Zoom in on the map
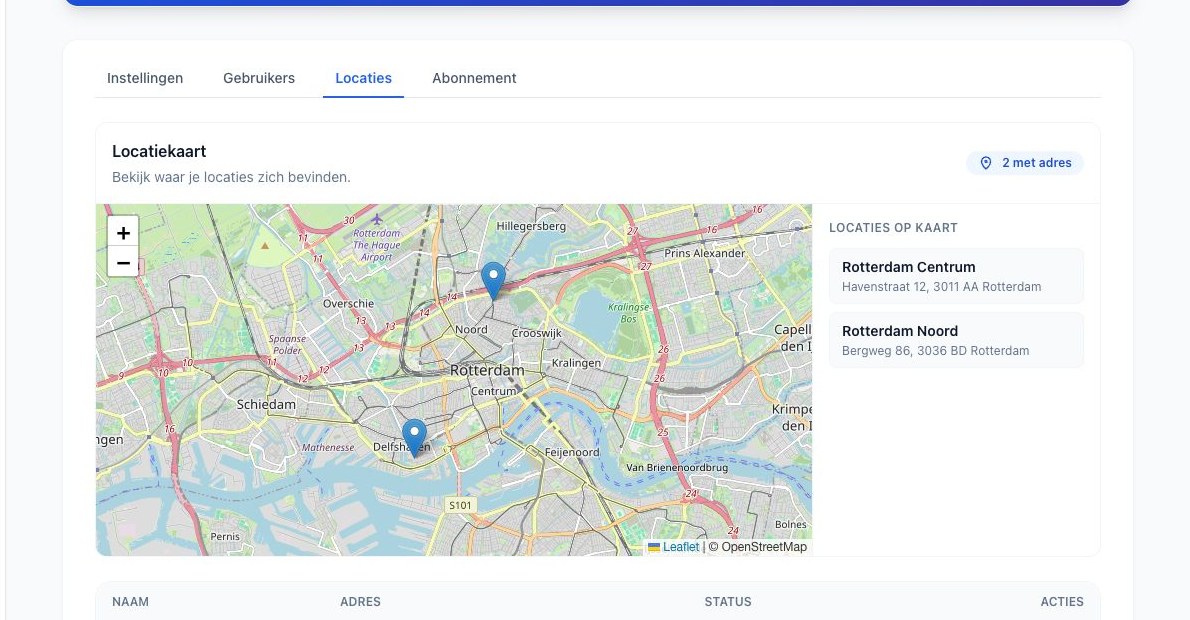 (x=123, y=232)
